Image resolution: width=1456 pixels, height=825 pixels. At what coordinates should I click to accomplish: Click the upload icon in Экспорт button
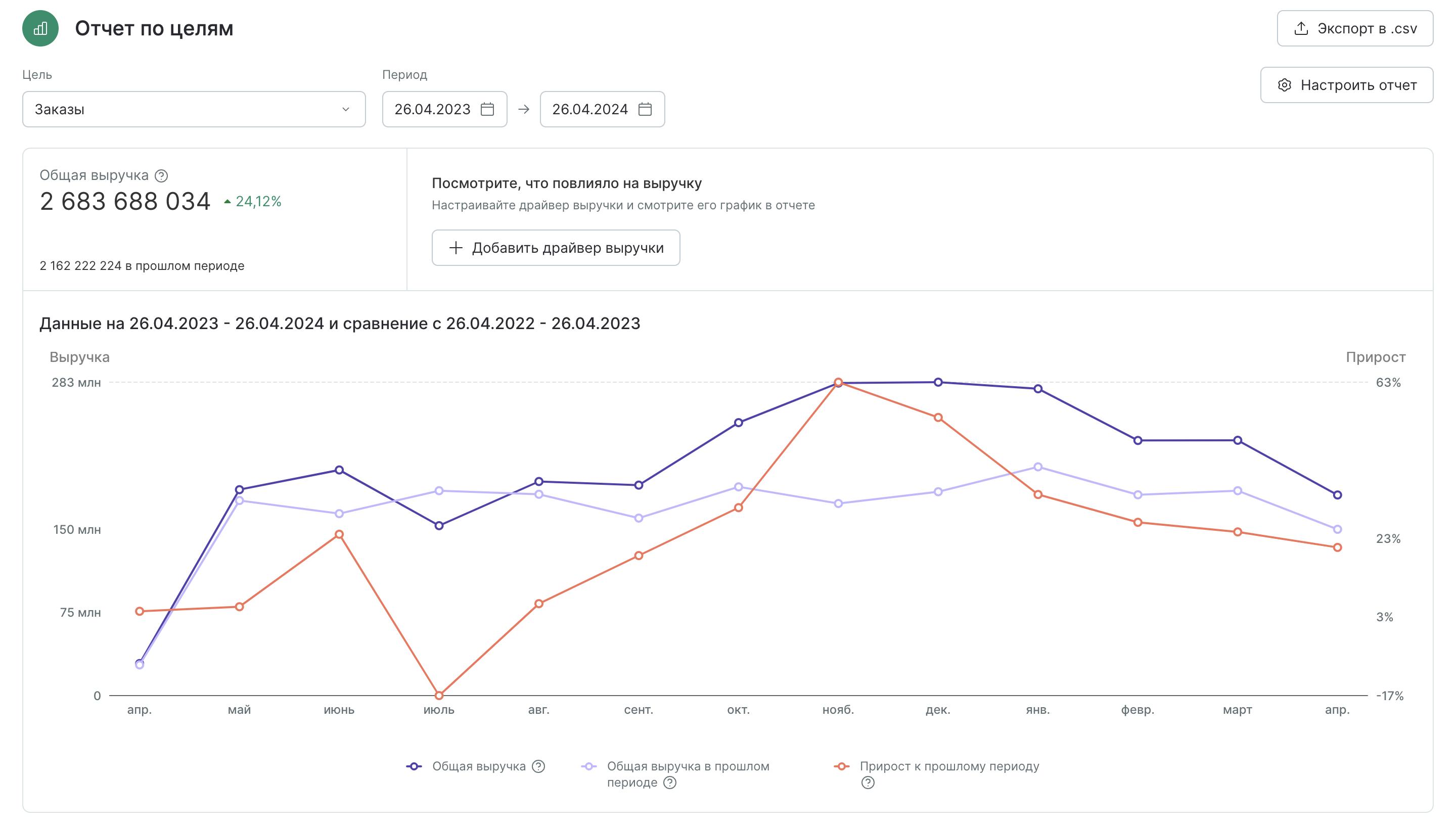(1301, 28)
